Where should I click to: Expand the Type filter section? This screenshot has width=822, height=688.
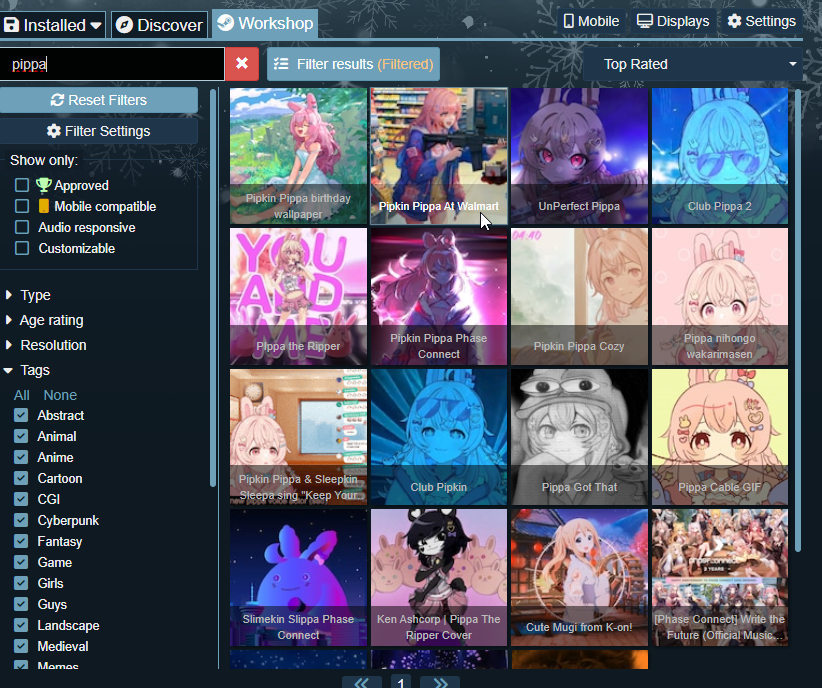click(x=28, y=295)
